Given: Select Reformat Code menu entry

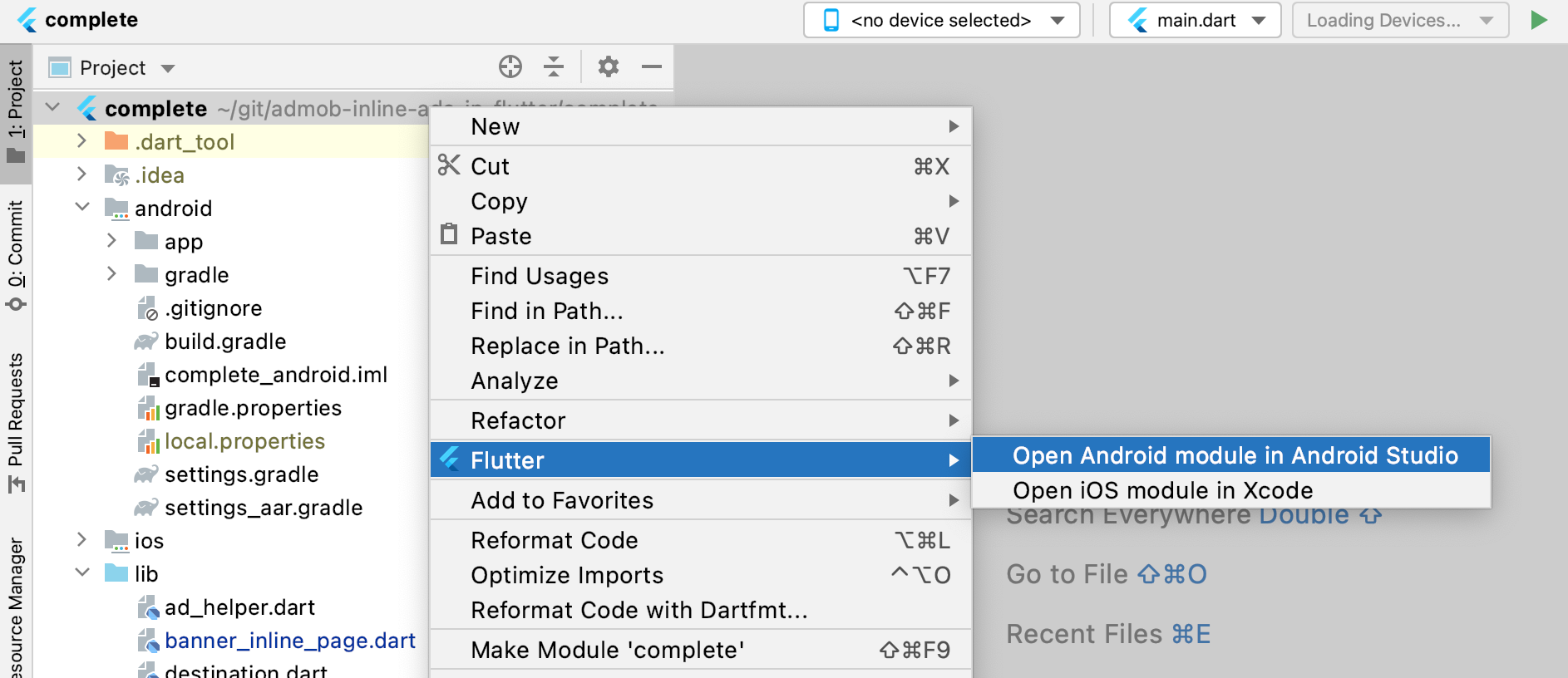Looking at the screenshot, I should [x=700, y=540].
